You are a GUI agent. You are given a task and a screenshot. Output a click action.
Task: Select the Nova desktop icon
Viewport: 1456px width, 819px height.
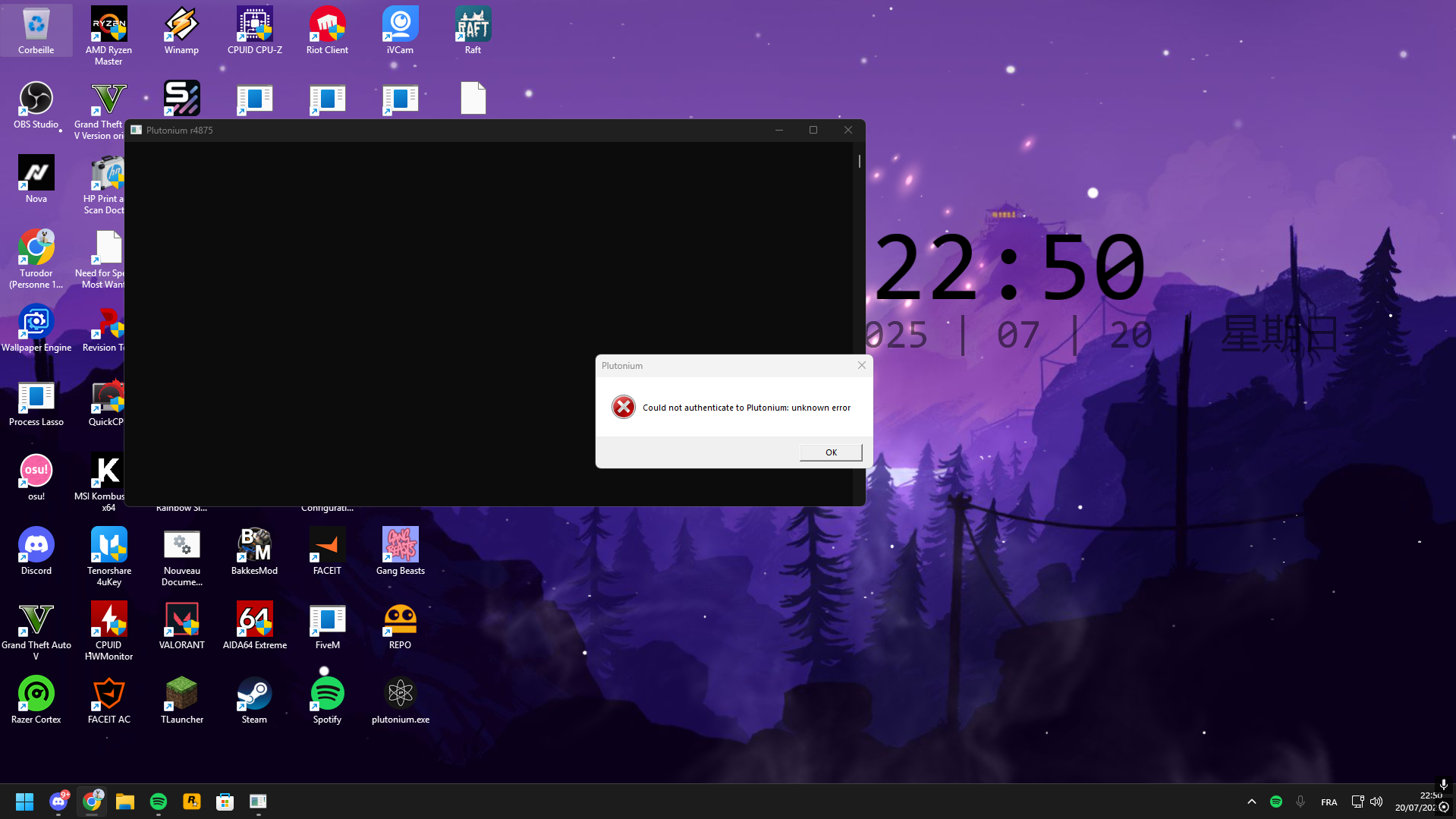pos(36,180)
